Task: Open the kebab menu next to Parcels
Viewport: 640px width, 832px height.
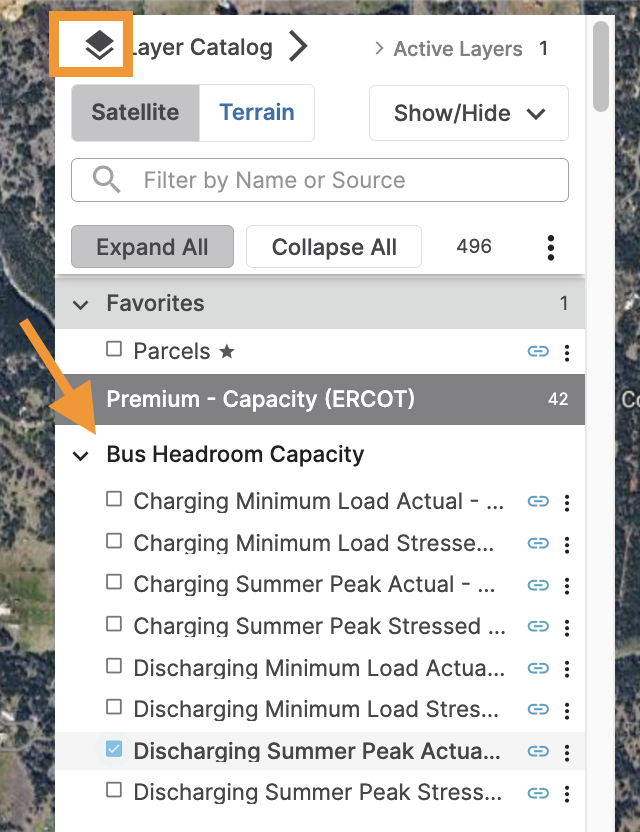Action: (x=567, y=352)
